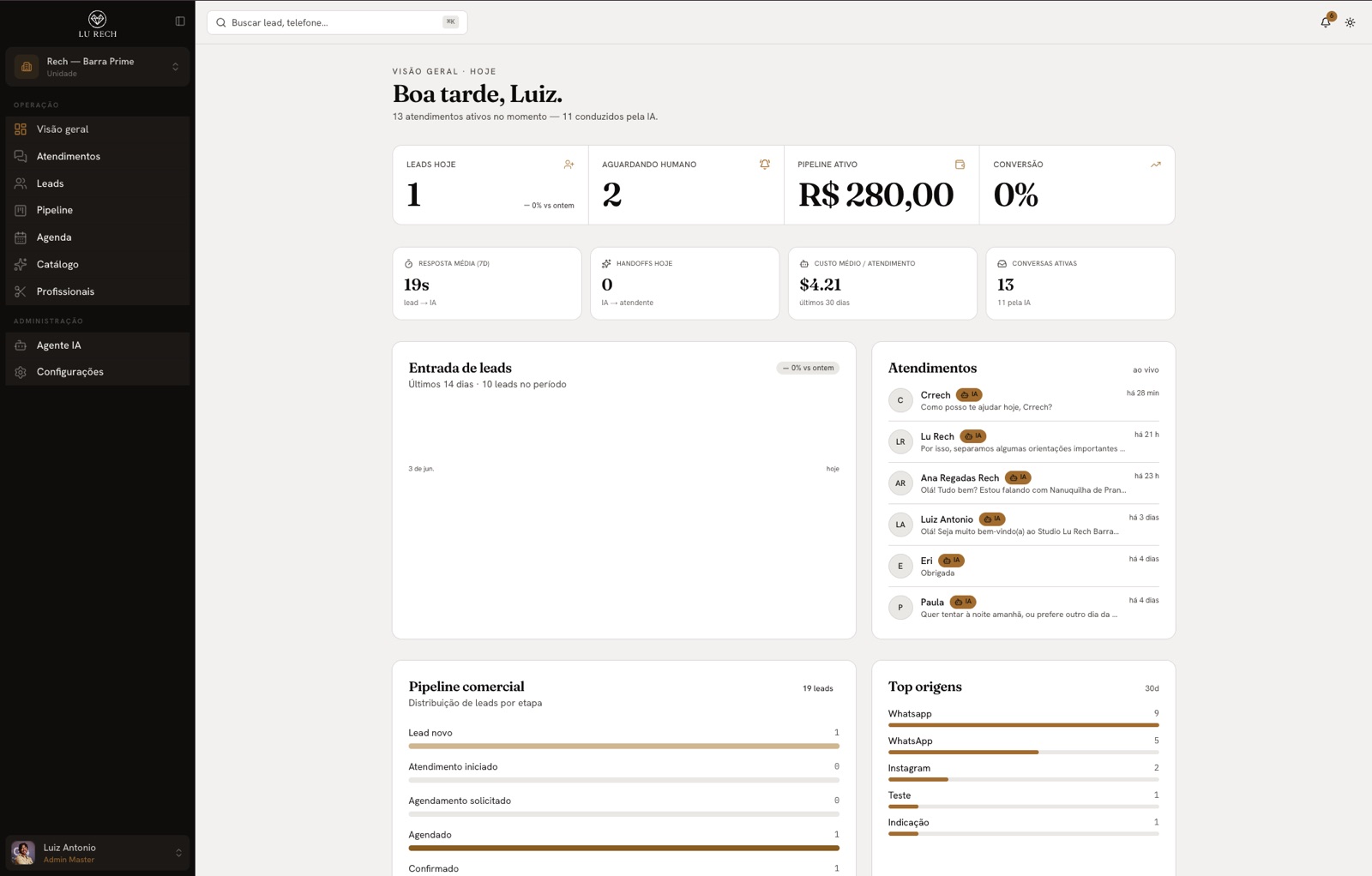The height and width of the screenshot is (876, 1372).
Task: Open the Lu Rech conversation row
Action: pos(1023,441)
